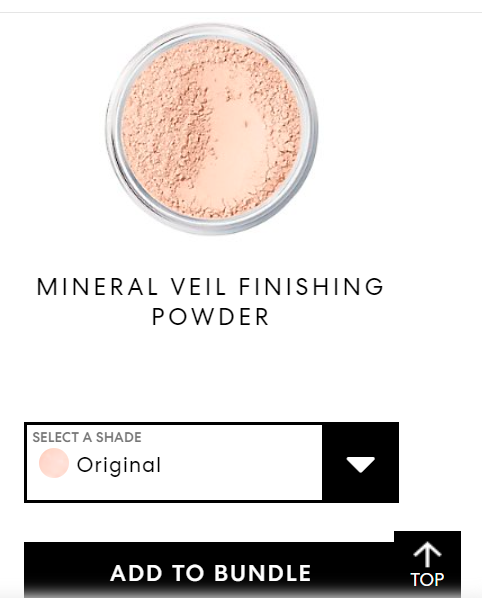Click the Add to Bundle button
482x609 pixels.
[x=210, y=570]
